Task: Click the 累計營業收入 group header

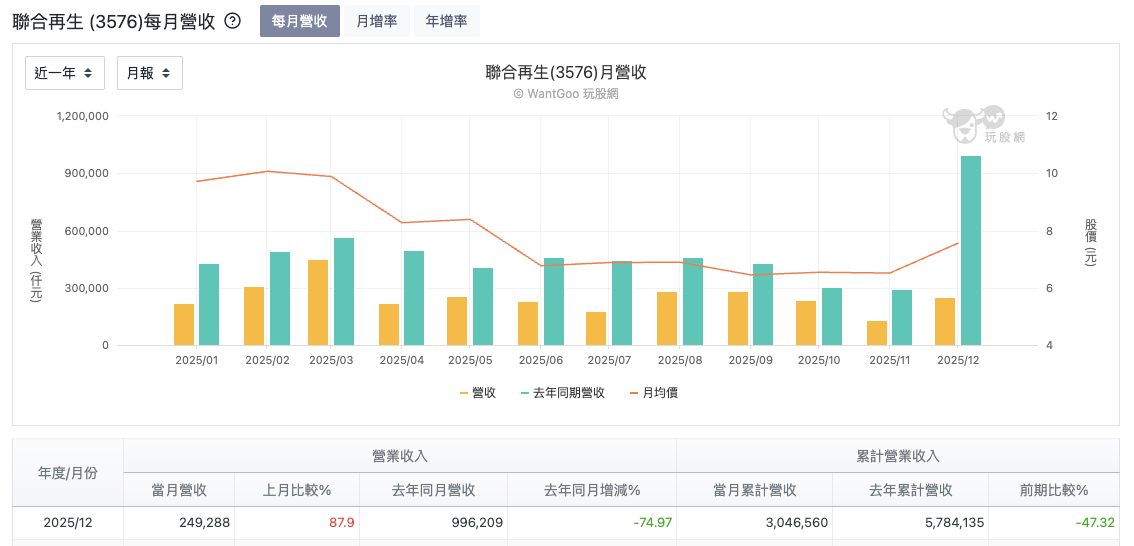Action: [898, 456]
